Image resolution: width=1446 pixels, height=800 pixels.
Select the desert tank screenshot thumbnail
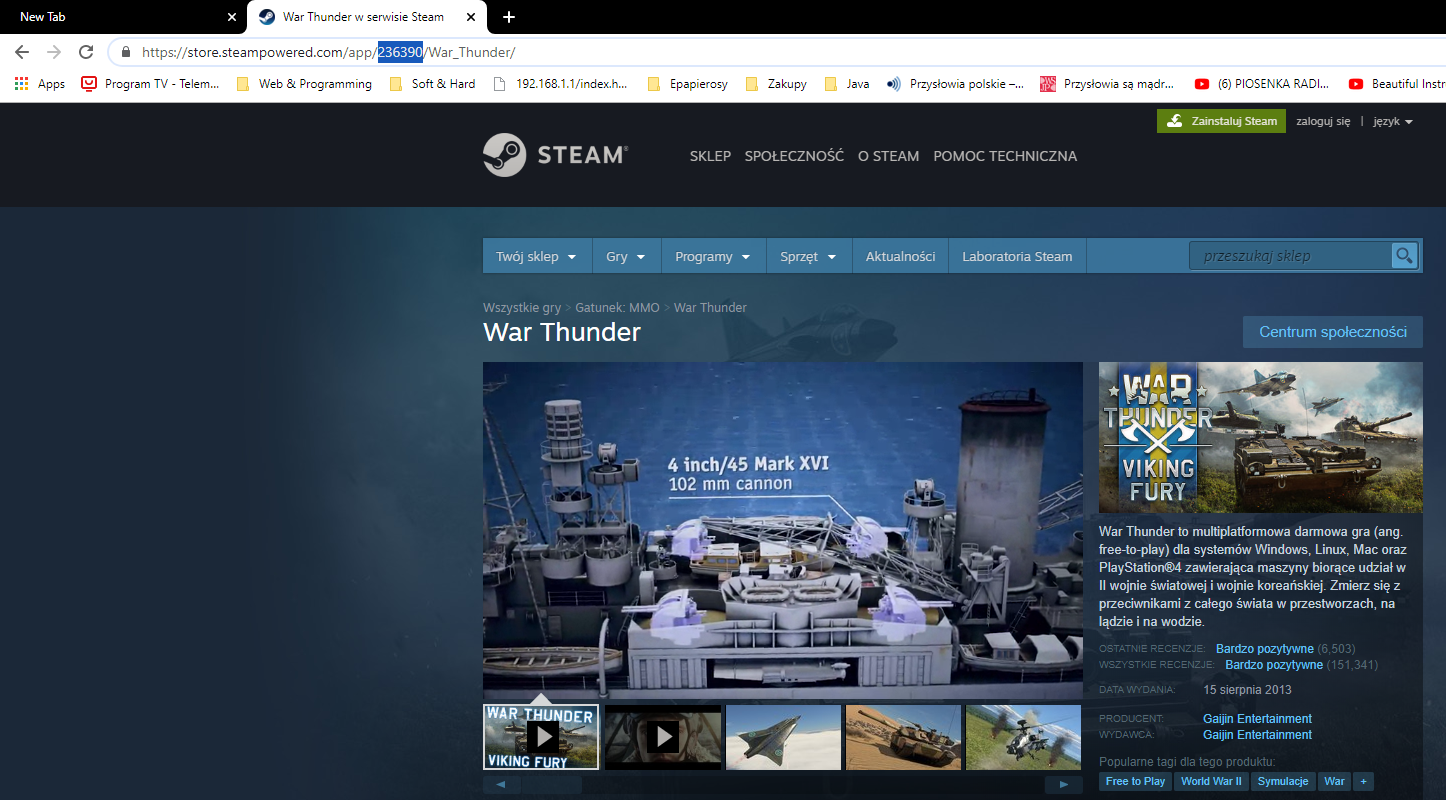[903, 737]
